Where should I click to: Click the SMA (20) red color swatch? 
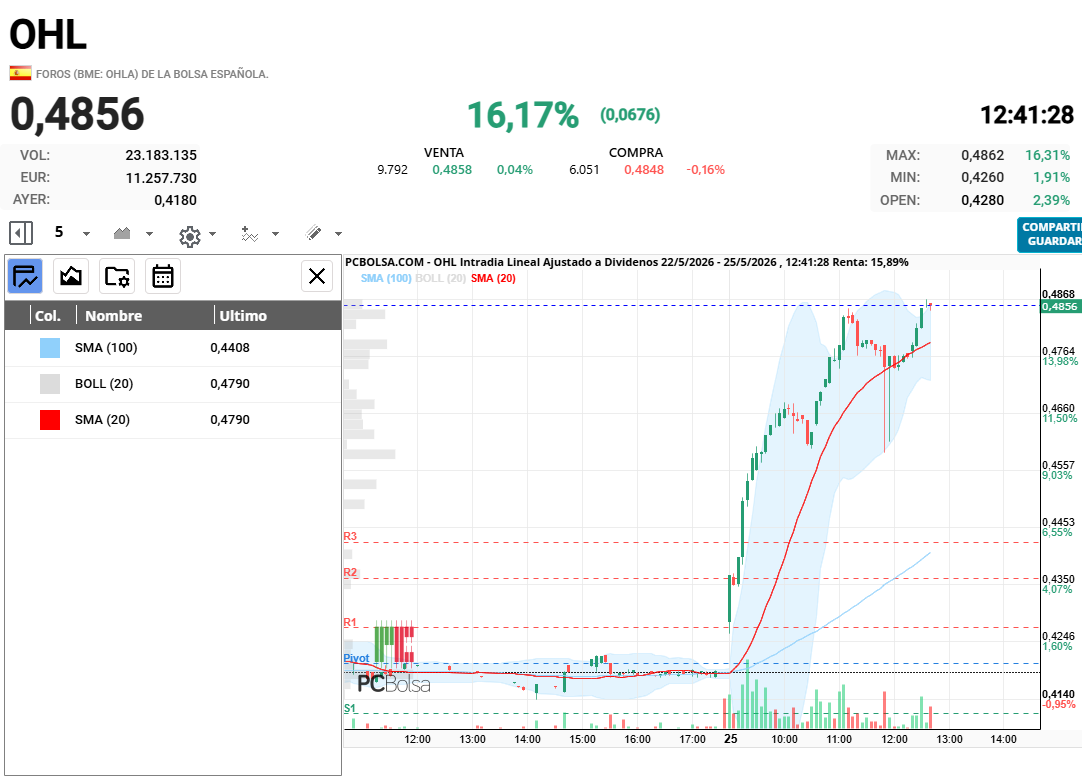(x=50, y=419)
